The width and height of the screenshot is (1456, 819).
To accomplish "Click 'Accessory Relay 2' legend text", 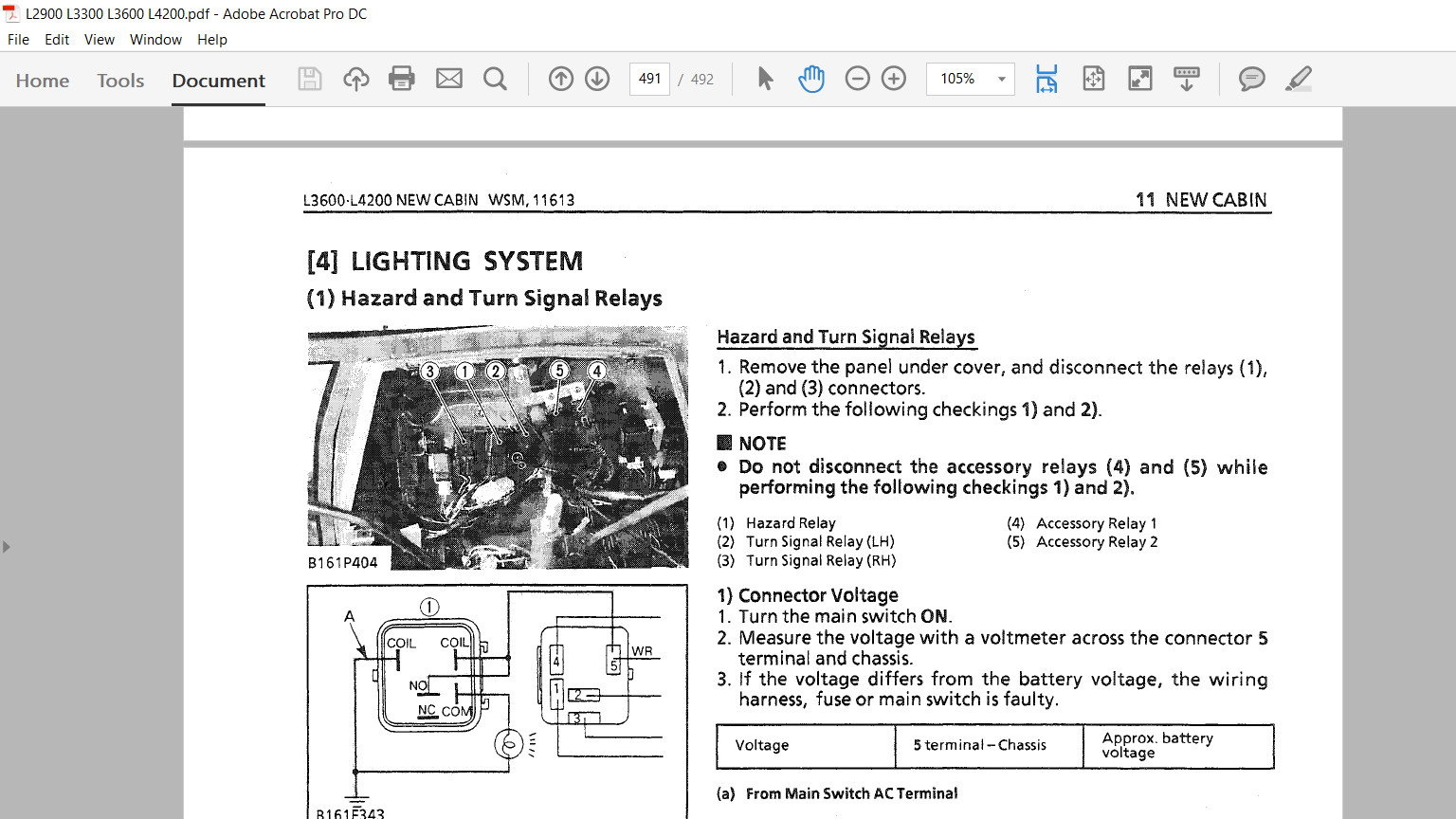I will coord(1097,542).
